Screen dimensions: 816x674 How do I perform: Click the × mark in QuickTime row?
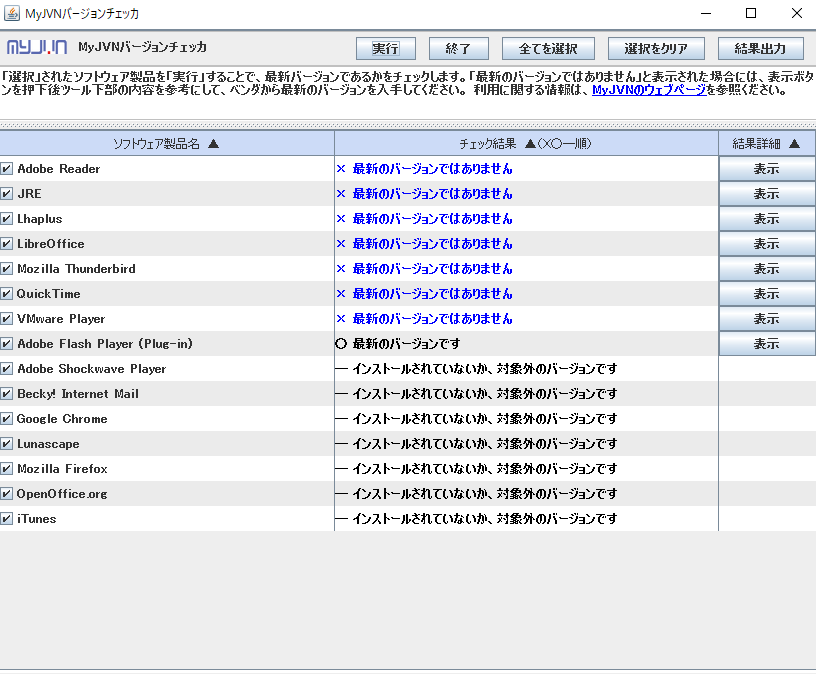341,294
